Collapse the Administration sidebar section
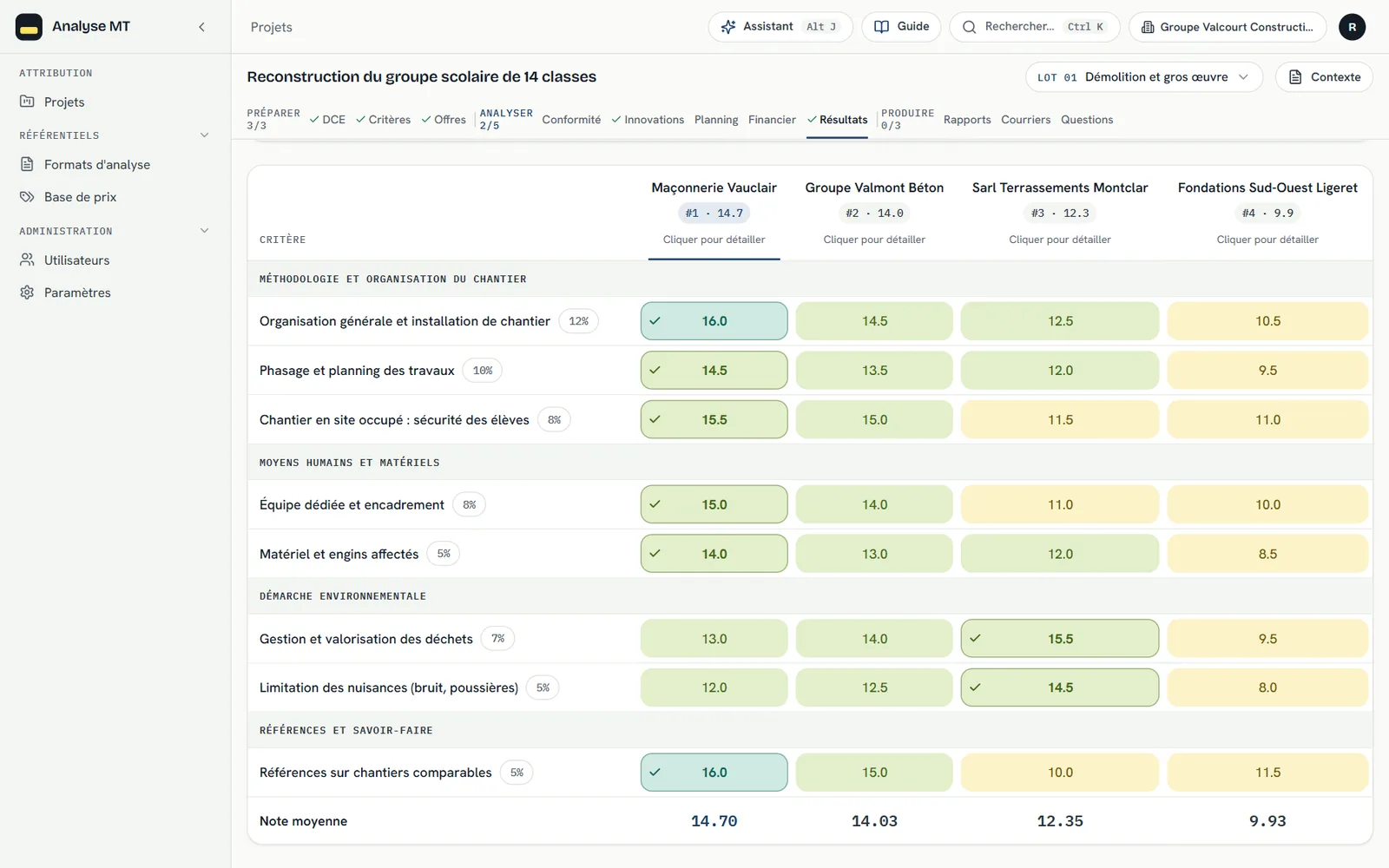 pyautogui.click(x=205, y=231)
